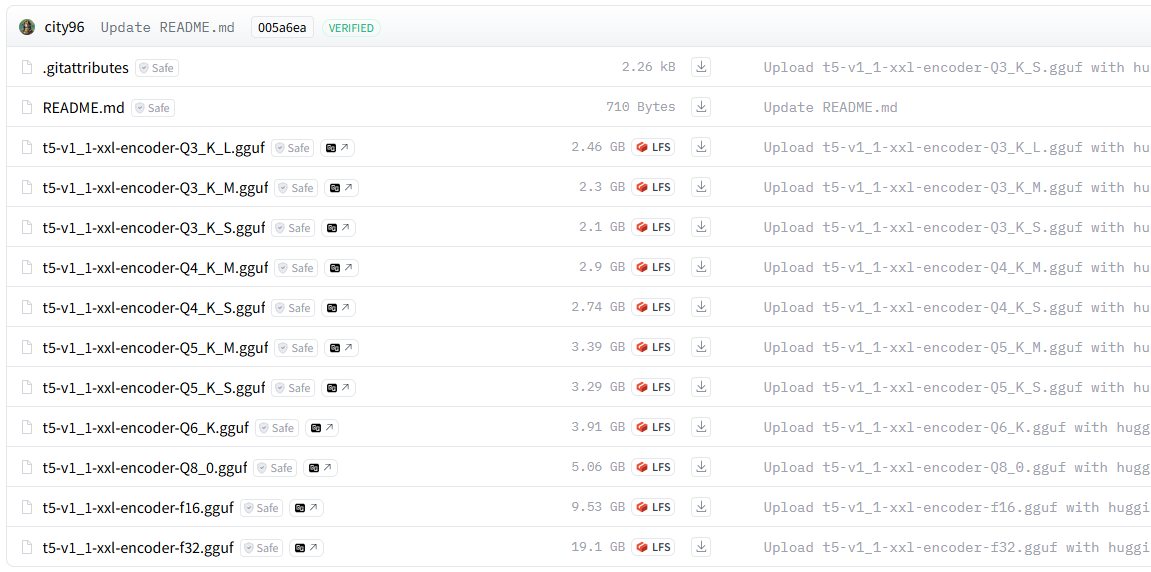The width and height of the screenshot is (1151, 572).
Task: Open the README.md file
Action: (x=84, y=108)
